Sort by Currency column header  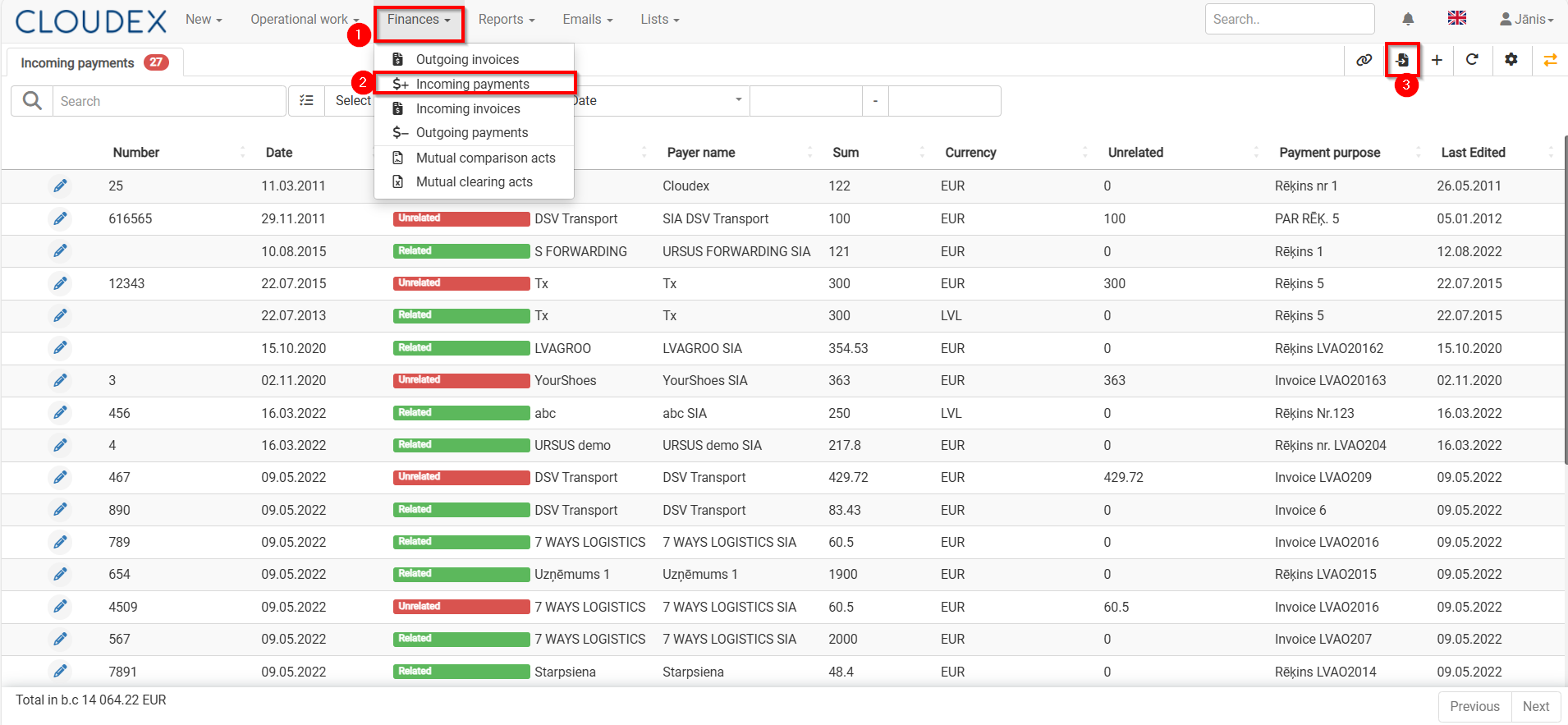(970, 153)
